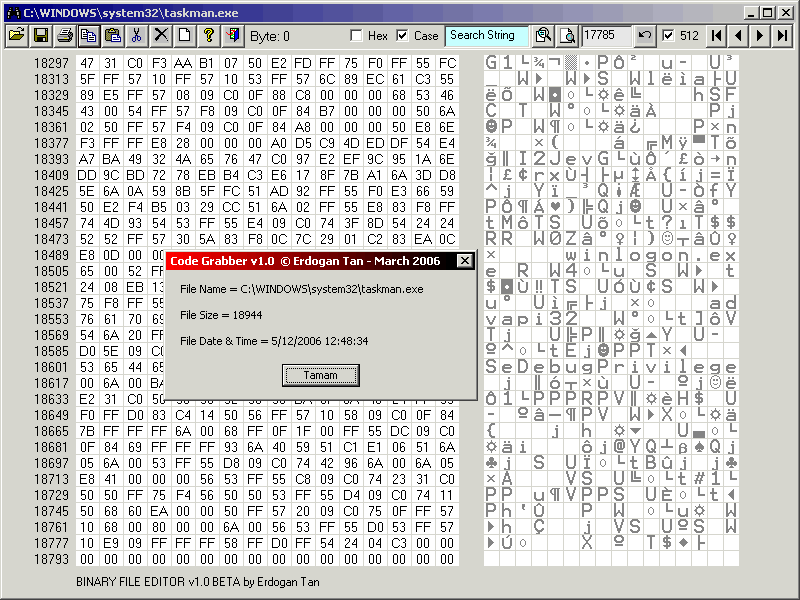The height and width of the screenshot is (600, 800).
Task: Save the file with the floppy disk icon
Action: click(41, 35)
